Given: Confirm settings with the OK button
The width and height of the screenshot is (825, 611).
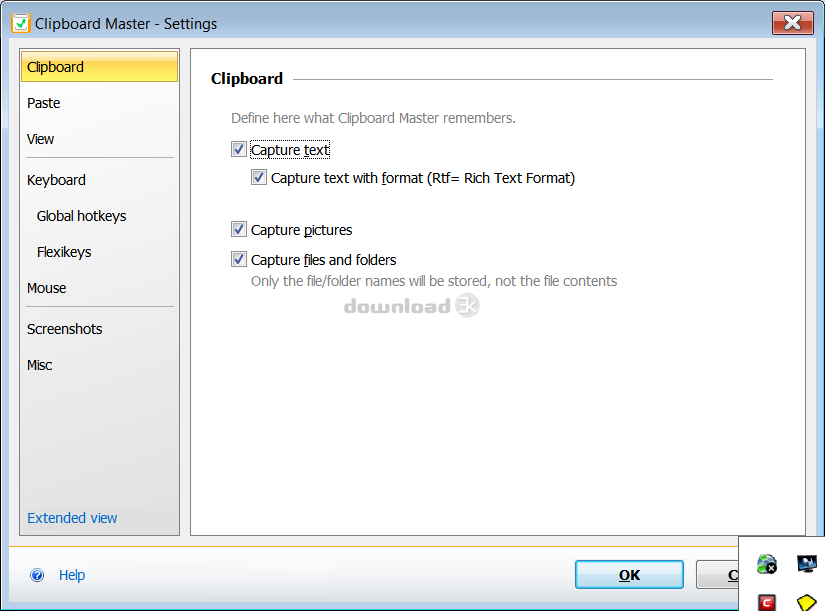Looking at the screenshot, I should pyautogui.click(x=629, y=575).
